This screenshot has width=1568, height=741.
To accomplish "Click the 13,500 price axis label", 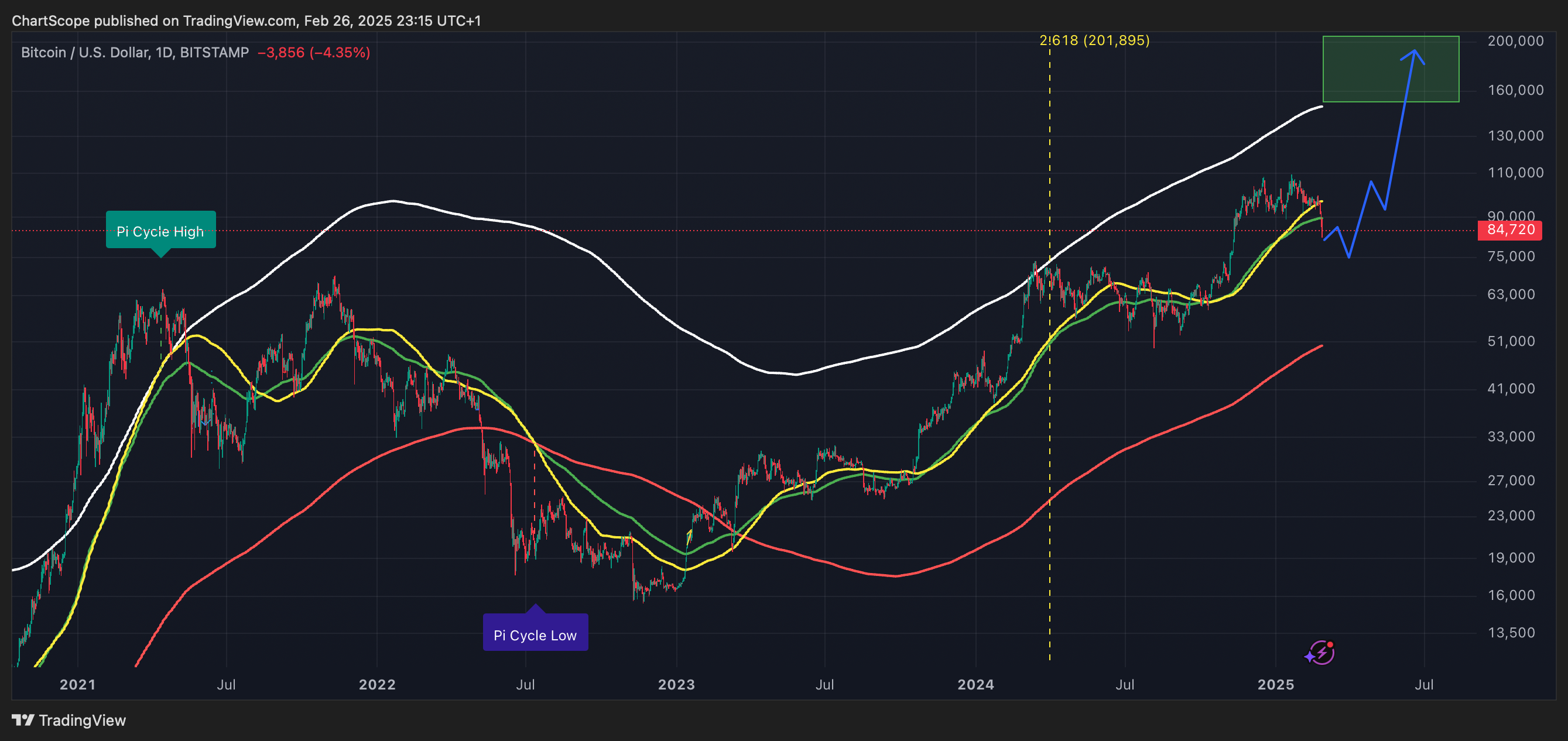I will click(x=1511, y=633).
